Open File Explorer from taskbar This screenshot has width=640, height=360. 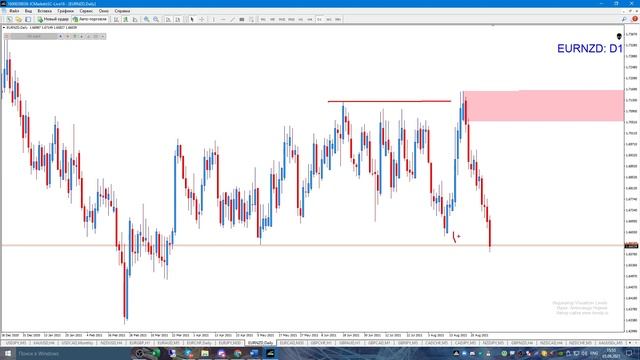(205, 353)
